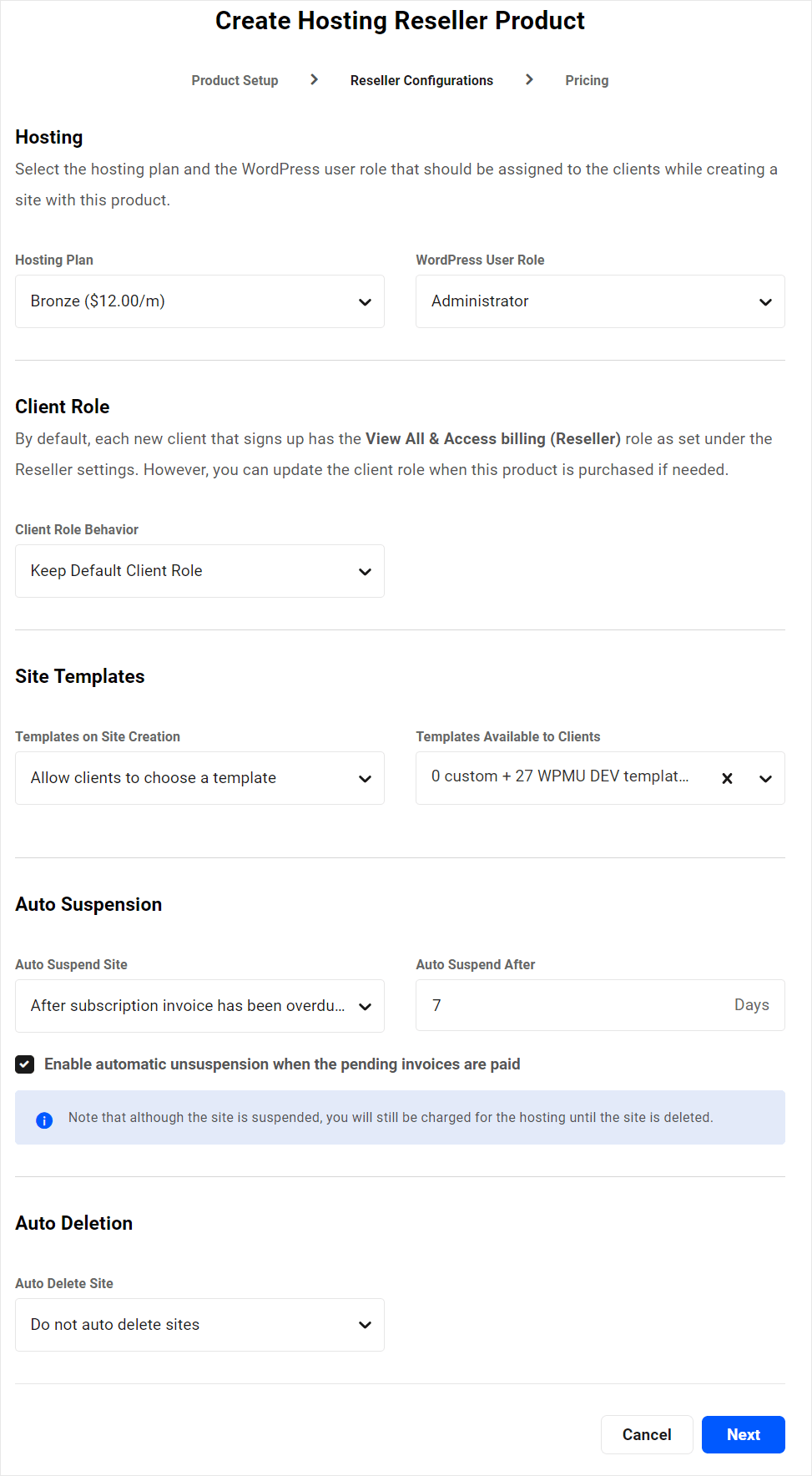Viewport: 812px width, 1476px height.
Task: Click the 'Client Role Behavior' field label
Action: point(77,529)
